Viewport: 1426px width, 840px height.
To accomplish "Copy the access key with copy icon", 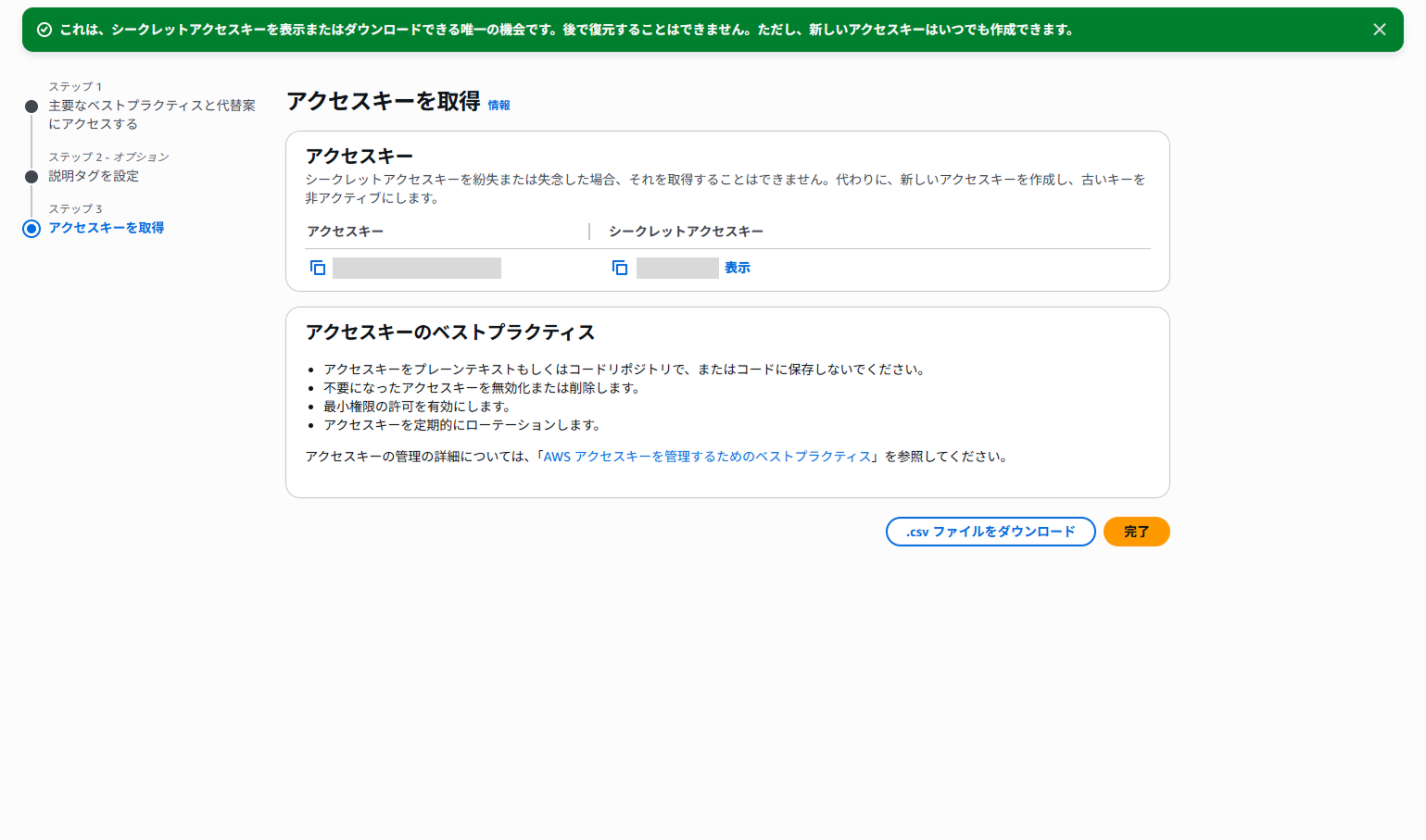I will [x=318, y=268].
